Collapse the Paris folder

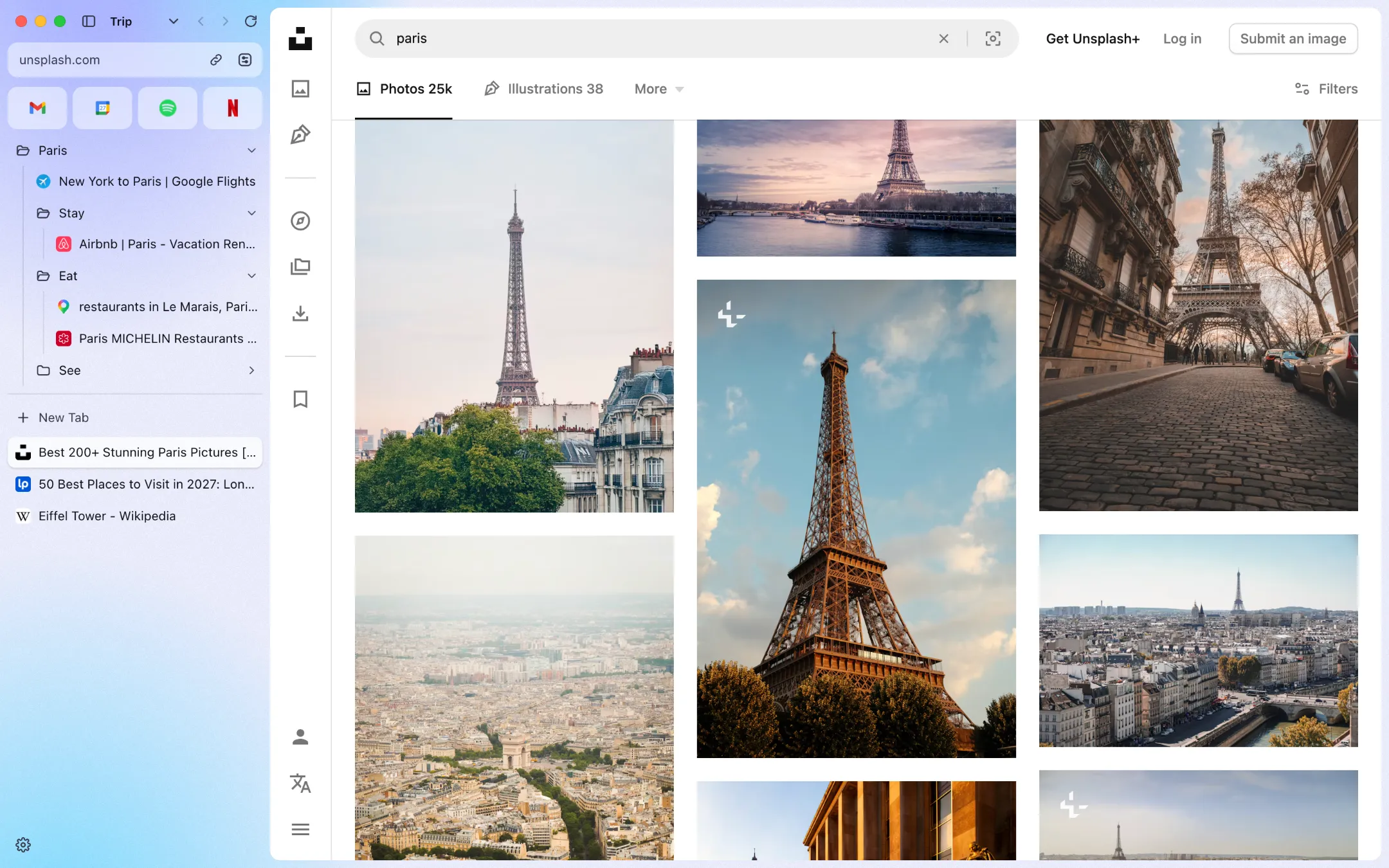(251, 150)
